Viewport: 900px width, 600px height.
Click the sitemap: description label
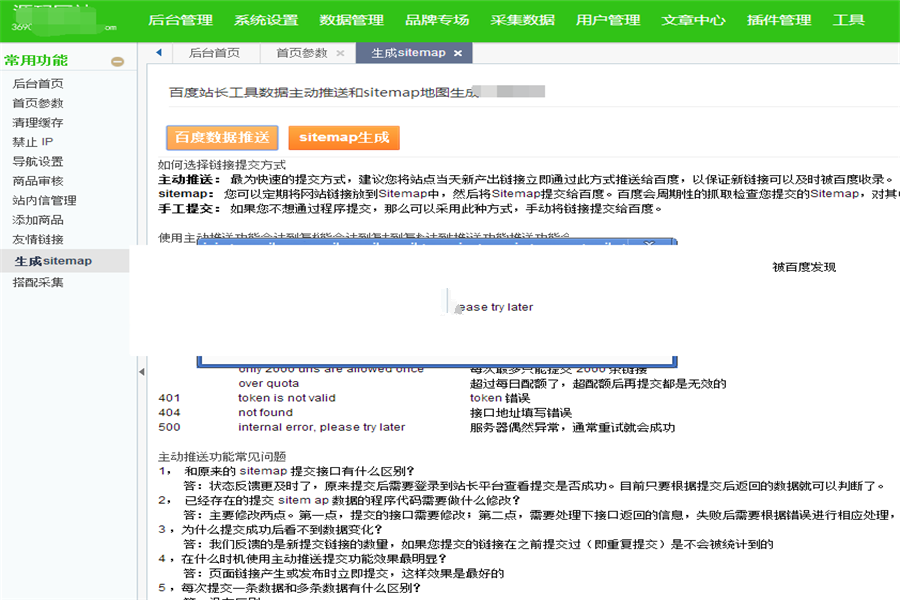click(186, 194)
